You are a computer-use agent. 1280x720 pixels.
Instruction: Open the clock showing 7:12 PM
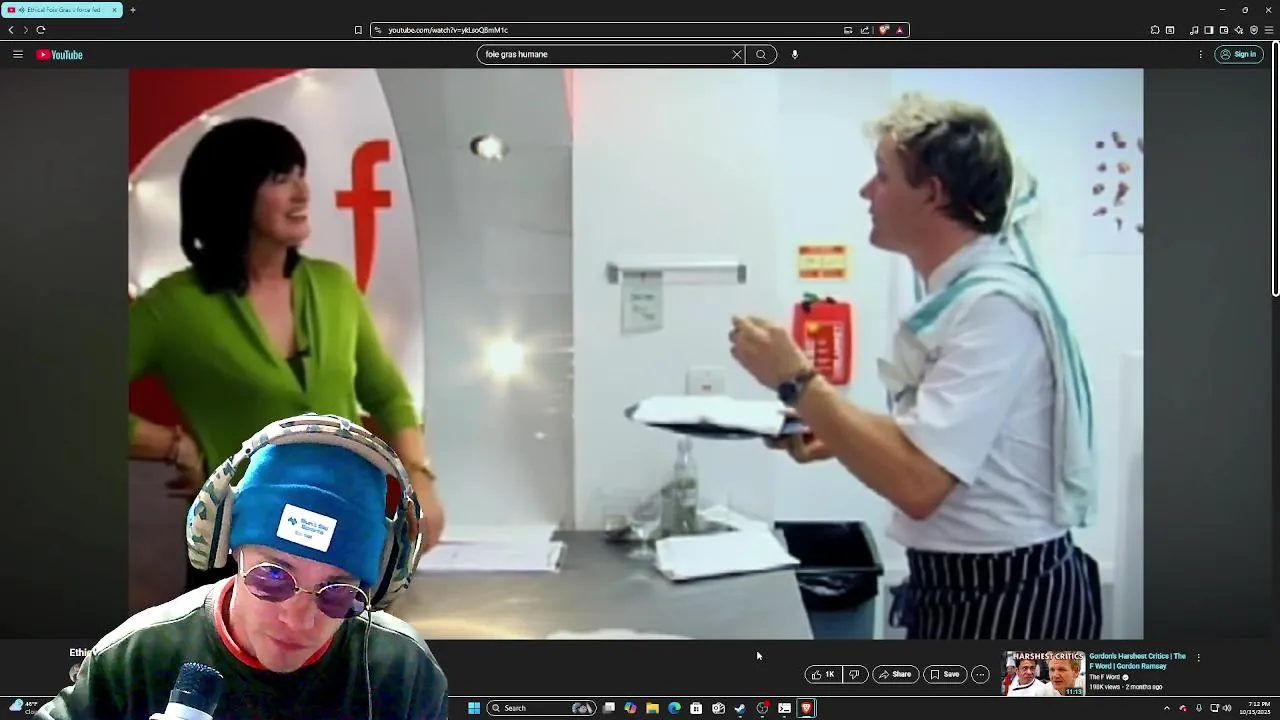(x=1255, y=708)
